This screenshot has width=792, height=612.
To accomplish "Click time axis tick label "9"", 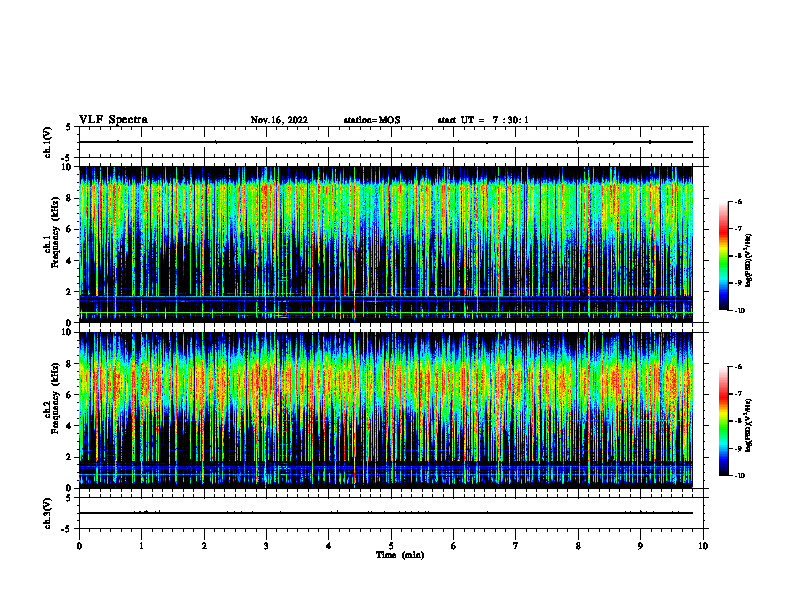I will pos(640,546).
